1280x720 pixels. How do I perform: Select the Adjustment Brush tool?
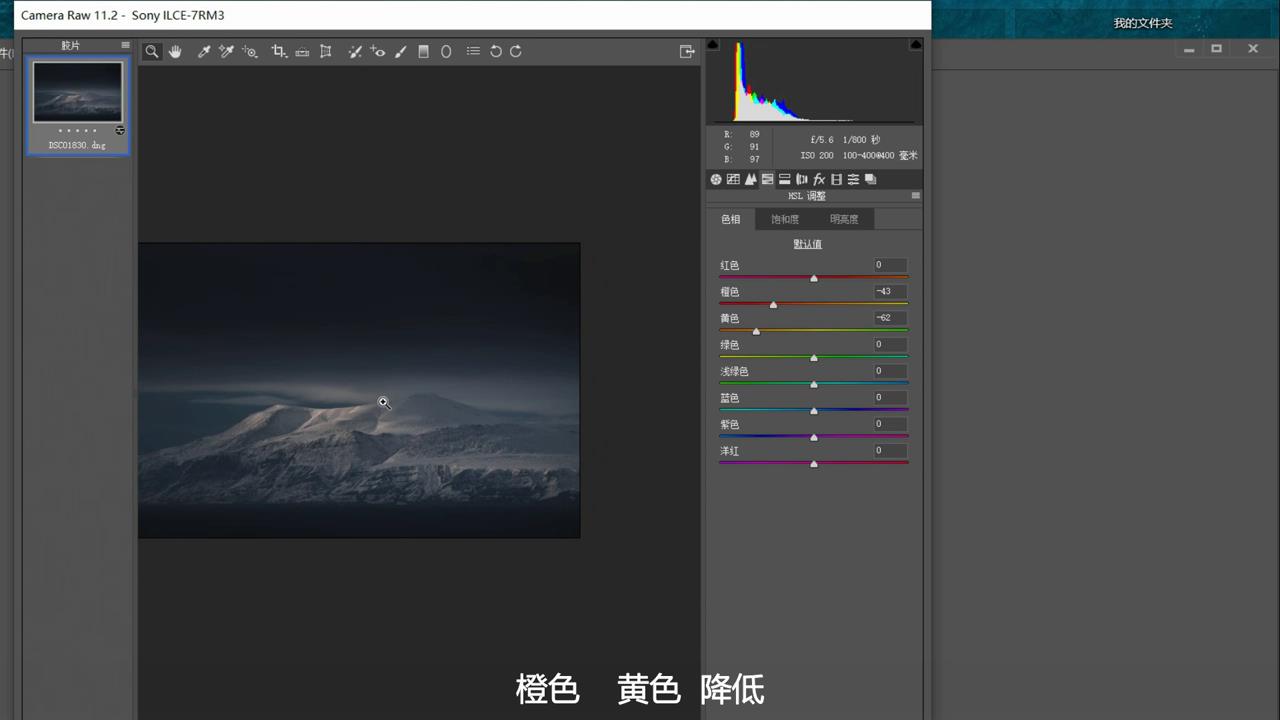click(x=401, y=51)
